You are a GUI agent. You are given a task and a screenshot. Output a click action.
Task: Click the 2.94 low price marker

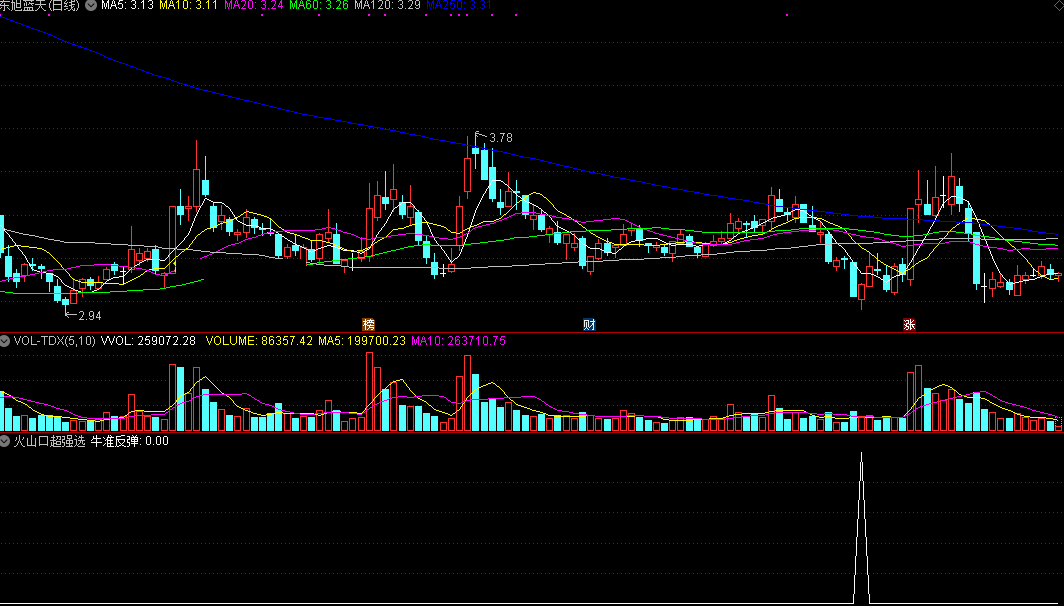[x=89, y=315]
